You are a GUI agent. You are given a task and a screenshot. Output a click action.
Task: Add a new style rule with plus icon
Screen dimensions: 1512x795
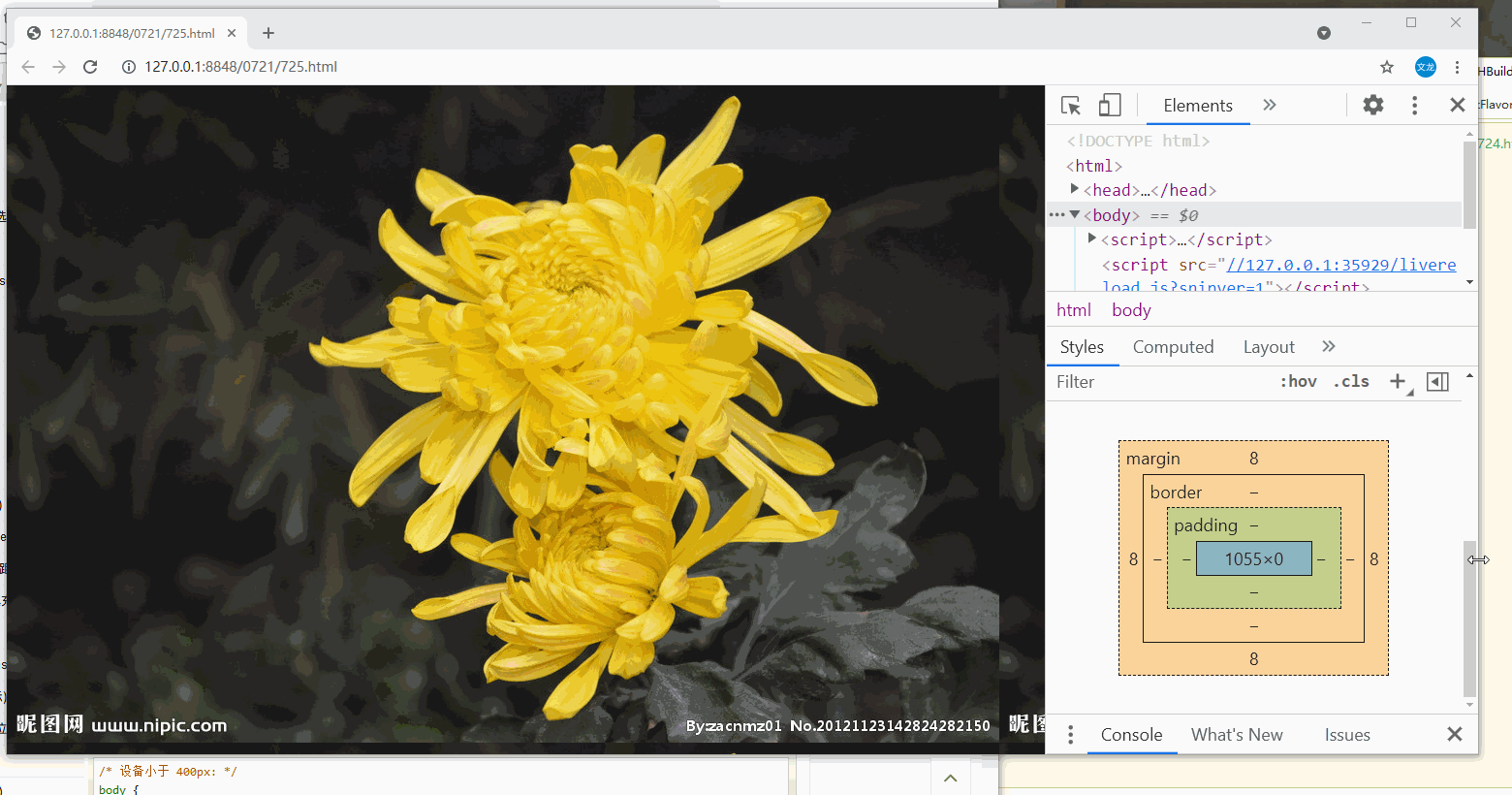[1399, 382]
